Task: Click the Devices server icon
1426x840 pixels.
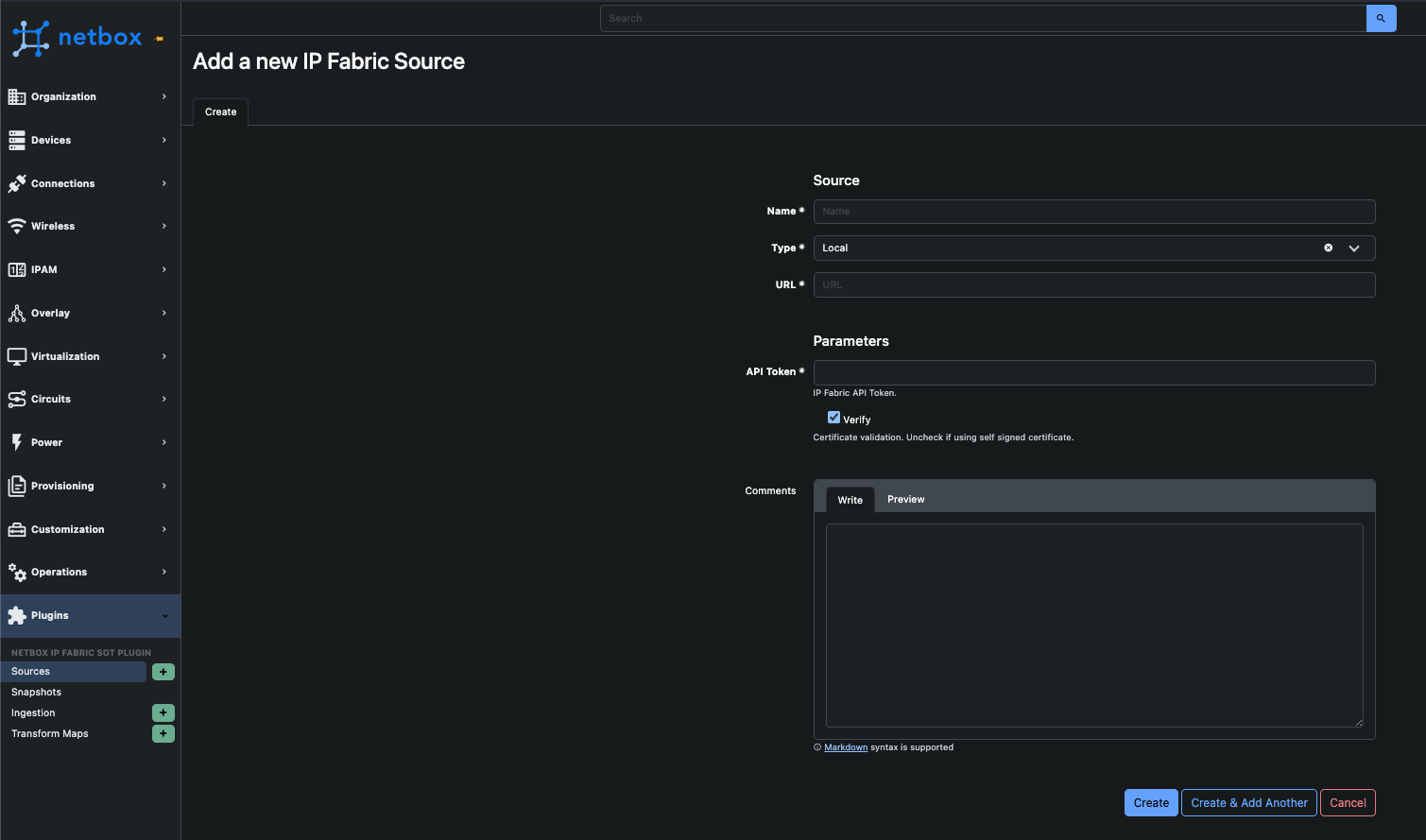Action: tap(17, 140)
